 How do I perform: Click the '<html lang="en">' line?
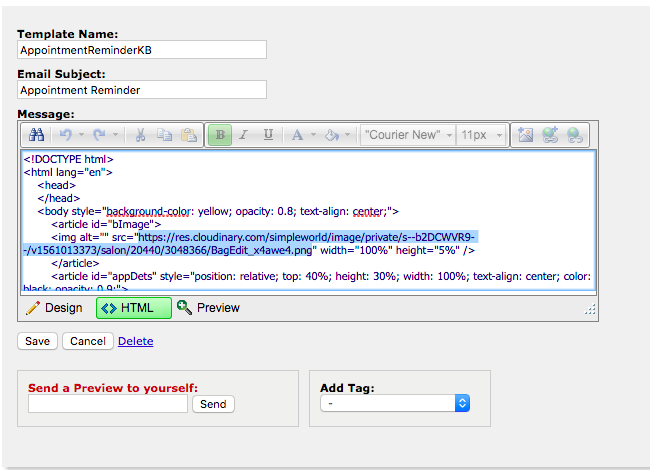tap(68, 172)
